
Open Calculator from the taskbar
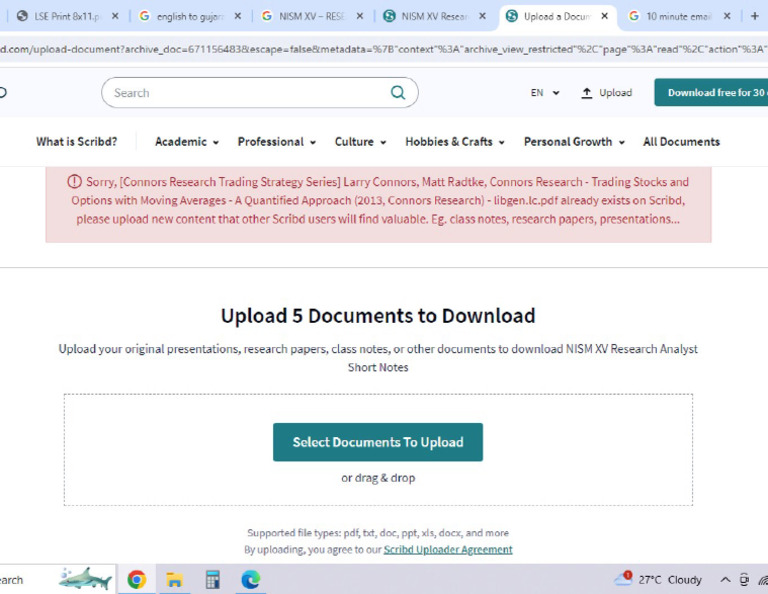(213, 580)
